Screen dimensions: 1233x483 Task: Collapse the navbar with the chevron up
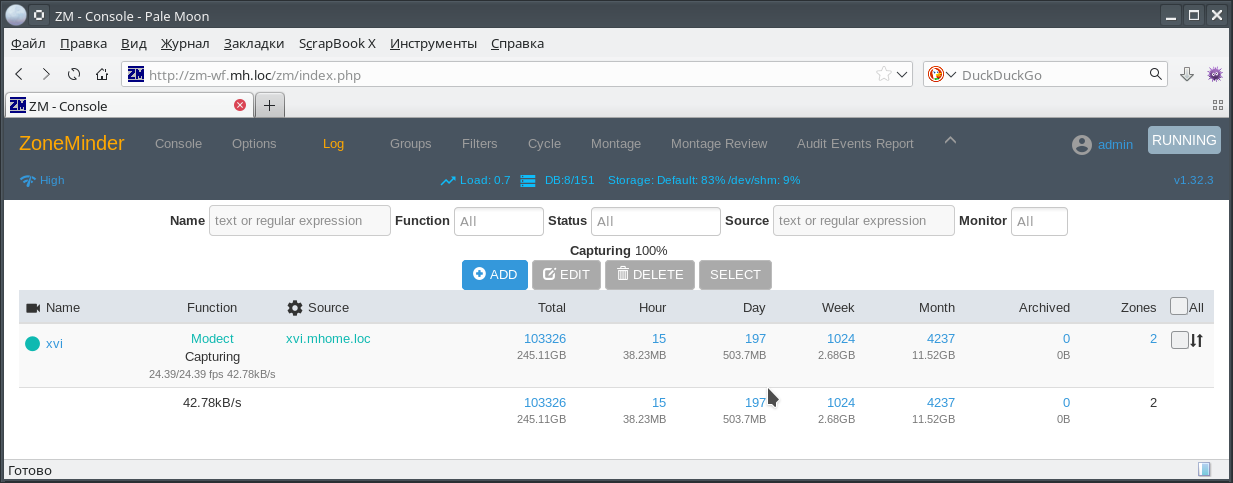[951, 141]
